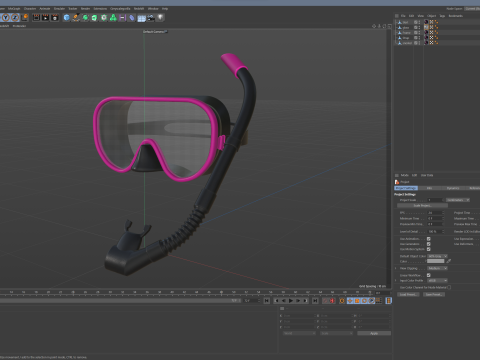Open Attribute Manager hamburger menu icon
The image size is (480, 360).
pos(397,175)
